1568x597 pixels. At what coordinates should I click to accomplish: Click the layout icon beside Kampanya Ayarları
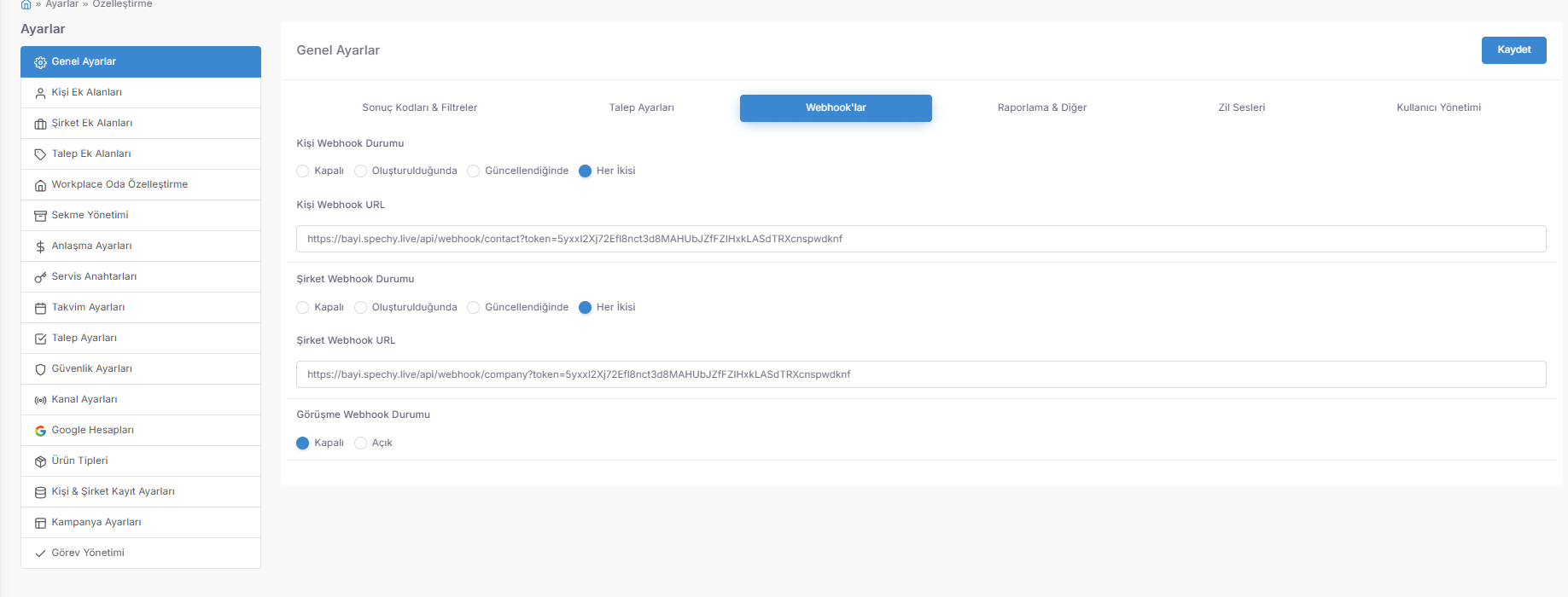(x=40, y=523)
